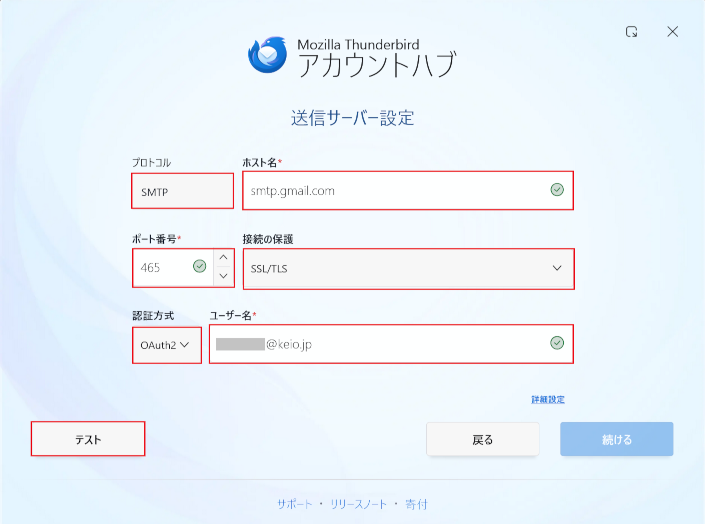Click the green checkmark in the port number field

coord(199,267)
